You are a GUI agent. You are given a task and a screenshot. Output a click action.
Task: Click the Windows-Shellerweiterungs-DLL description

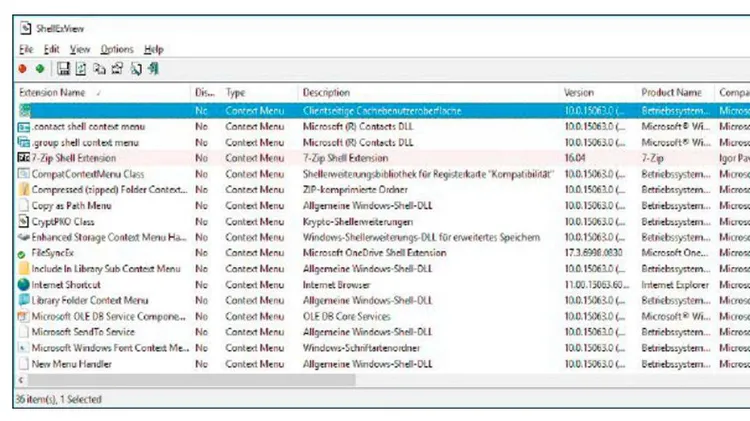click(421, 237)
